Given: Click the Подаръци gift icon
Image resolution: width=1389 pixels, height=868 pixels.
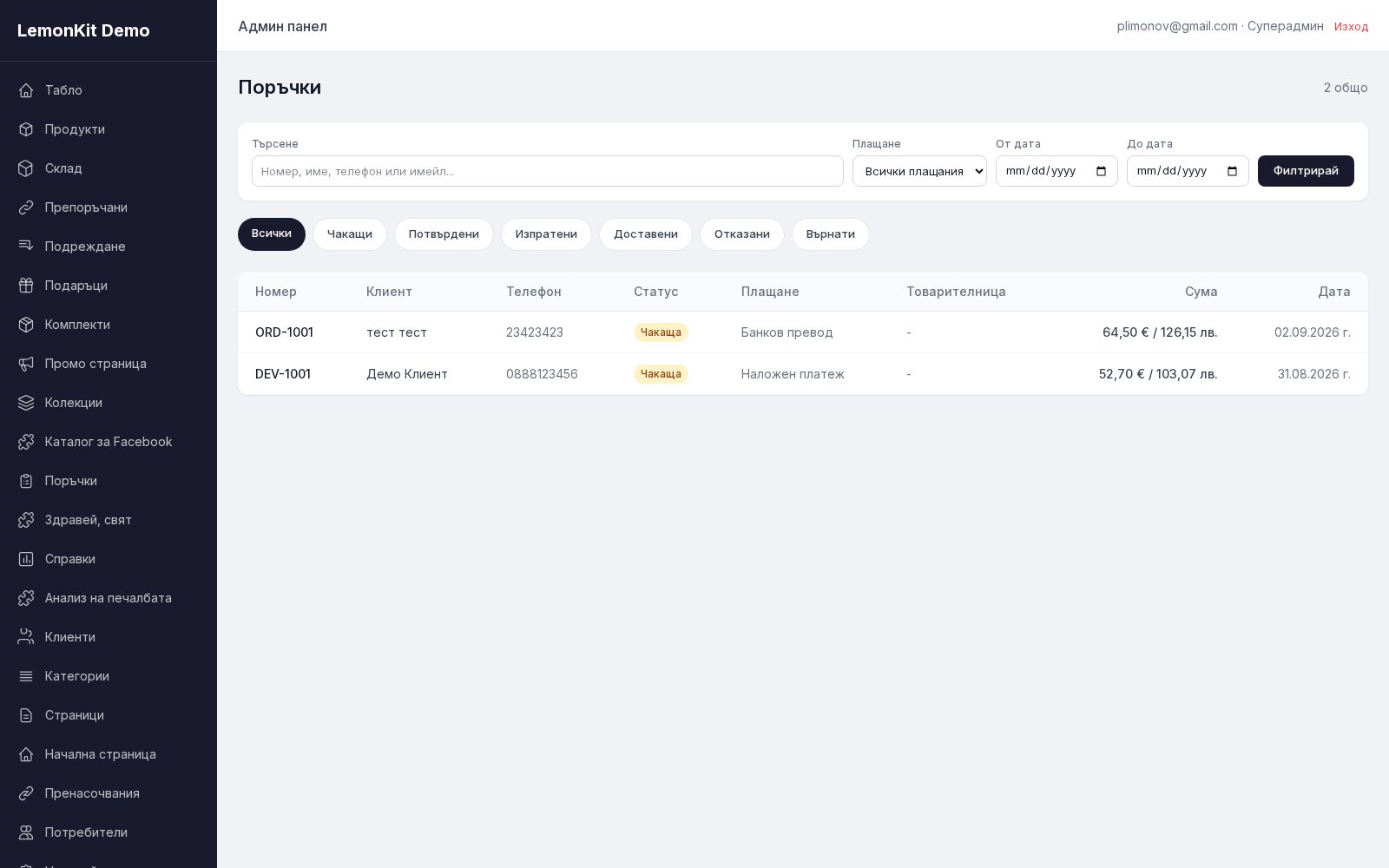Looking at the screenshot, I should (x=26, y=286).
